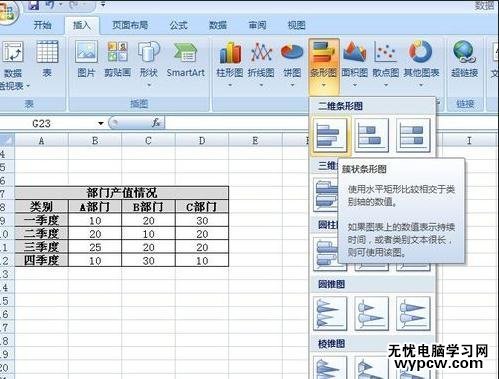This screenshot has height=379, width=499.
Task: Click the cell containing 25
Action: pos(95,247)
